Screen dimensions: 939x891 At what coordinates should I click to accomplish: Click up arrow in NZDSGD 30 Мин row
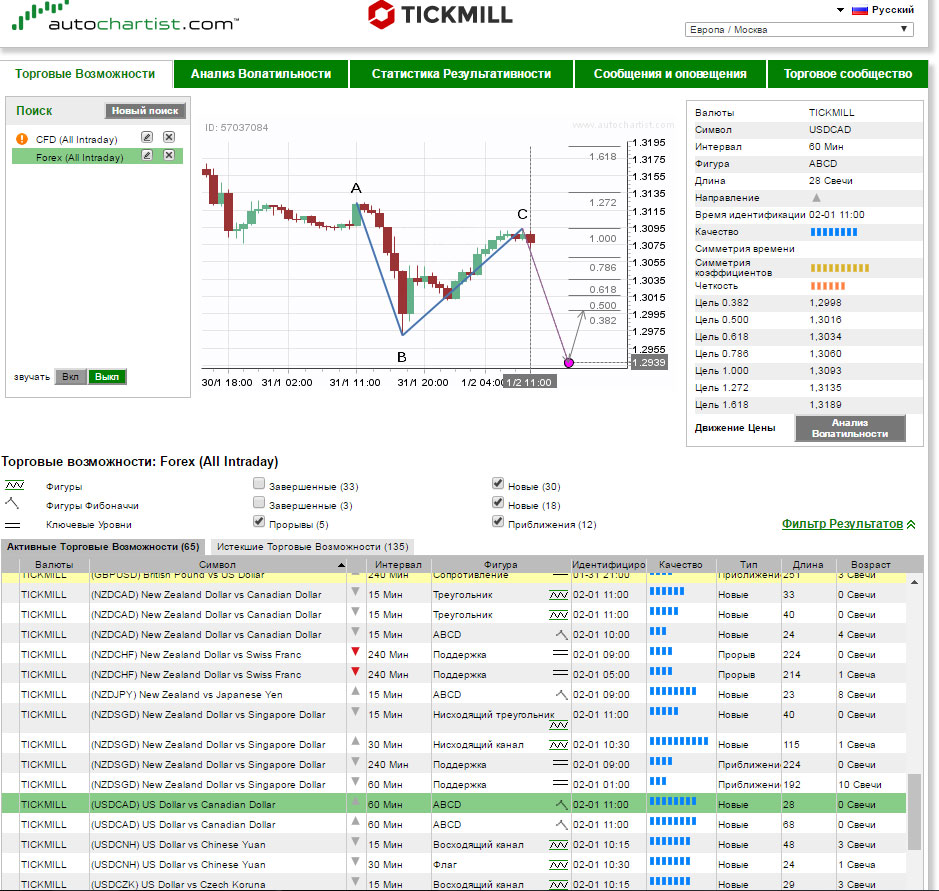355,741
